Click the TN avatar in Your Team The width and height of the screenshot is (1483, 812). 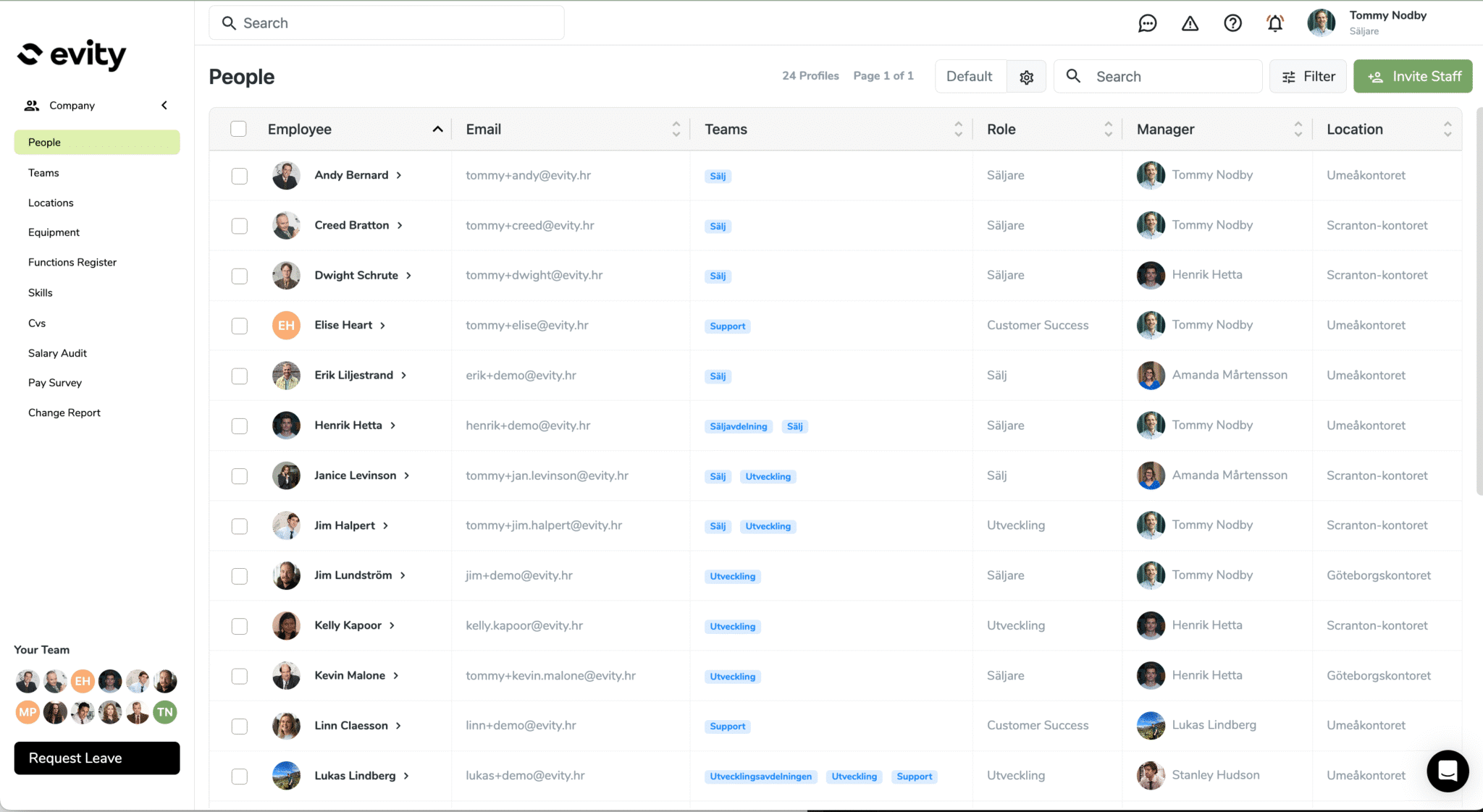click(165, 712)
